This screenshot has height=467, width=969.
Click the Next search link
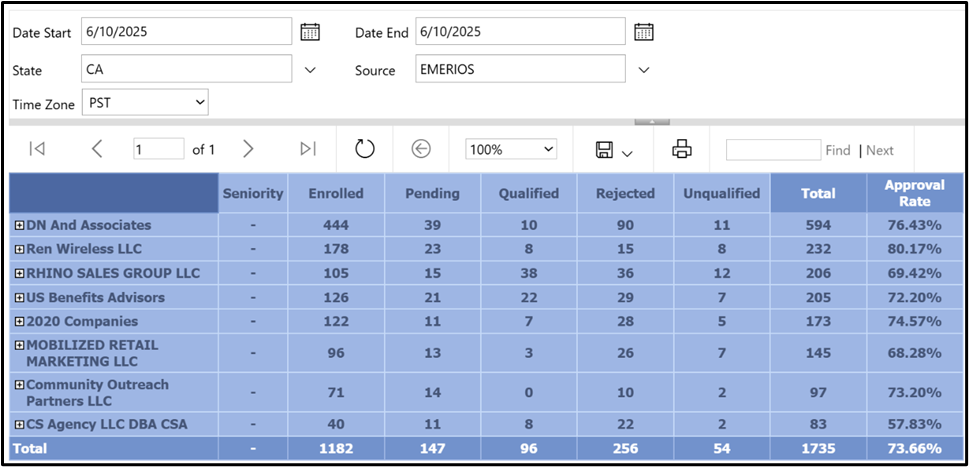click(880, 150)
